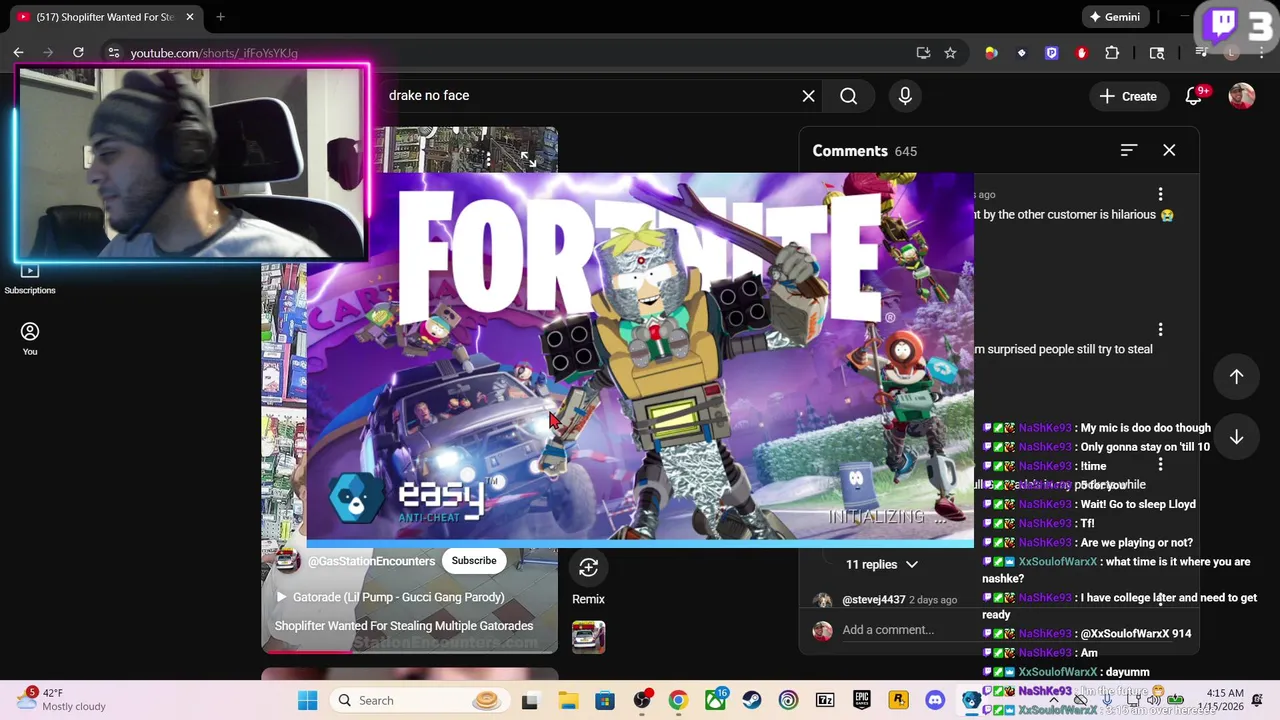Open YouTube account avatar menu
Viewport: 1280px width, 720px height.
[1241, 96]
